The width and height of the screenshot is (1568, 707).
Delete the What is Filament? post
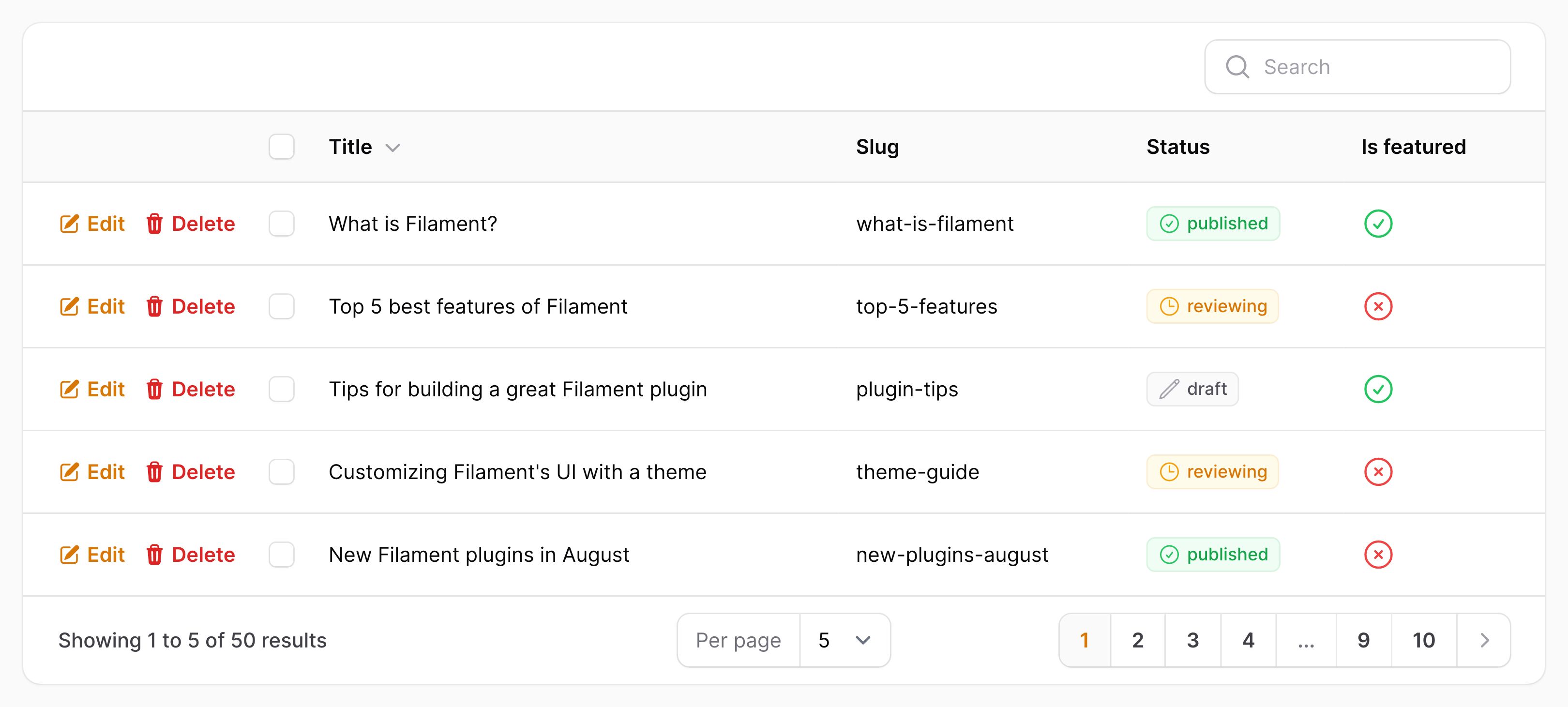[x=191, y=223]
